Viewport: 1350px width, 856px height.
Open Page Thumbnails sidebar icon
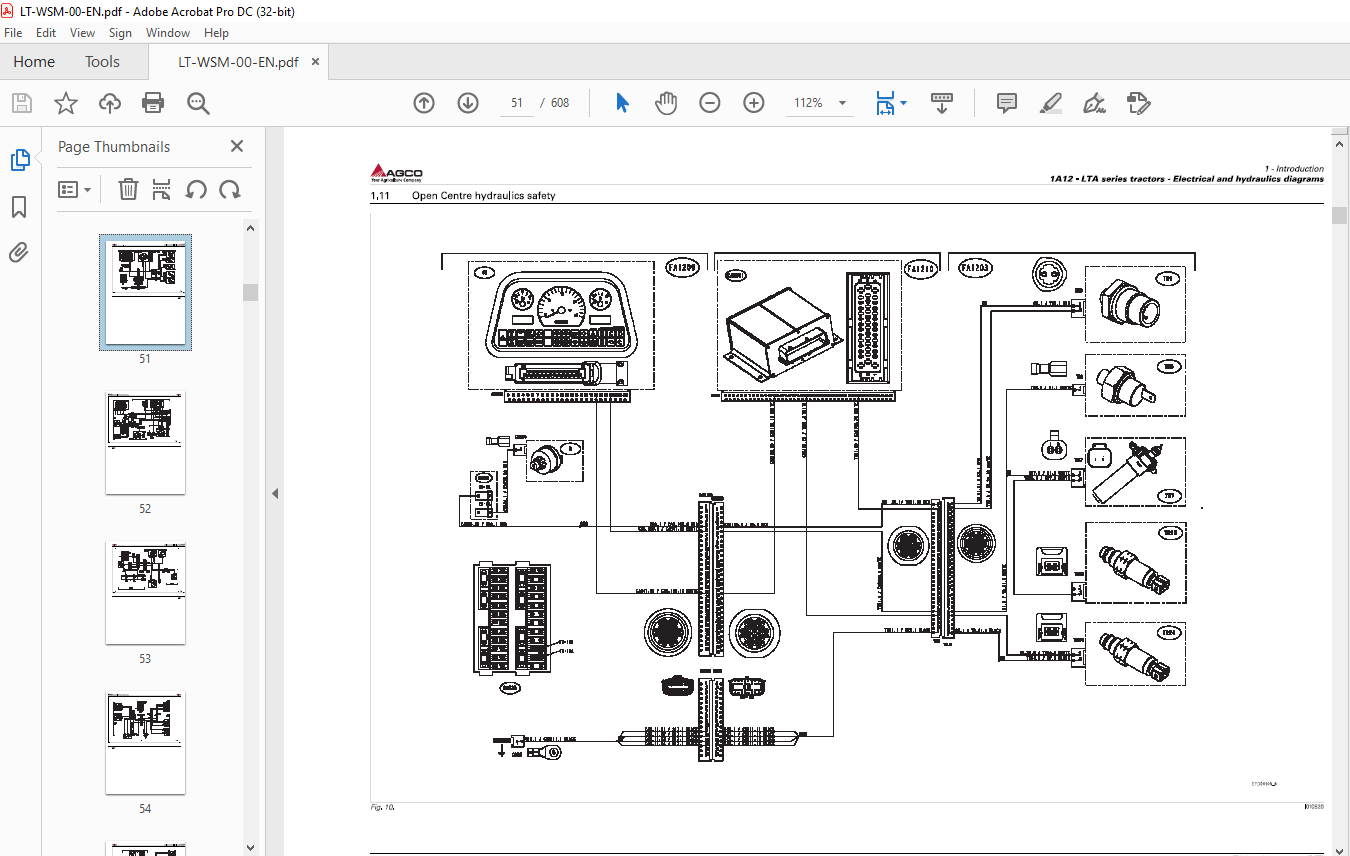click(19, 160)
